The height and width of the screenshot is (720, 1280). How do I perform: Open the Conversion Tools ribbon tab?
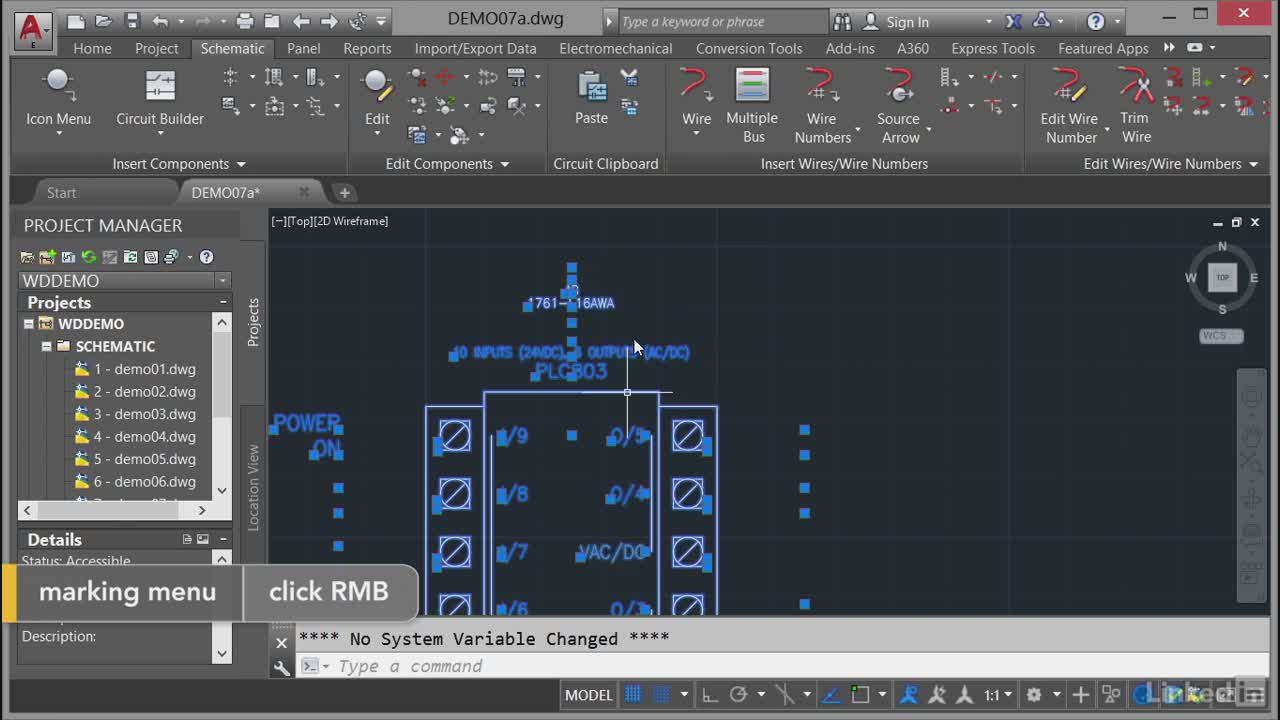tap(749, 48)
